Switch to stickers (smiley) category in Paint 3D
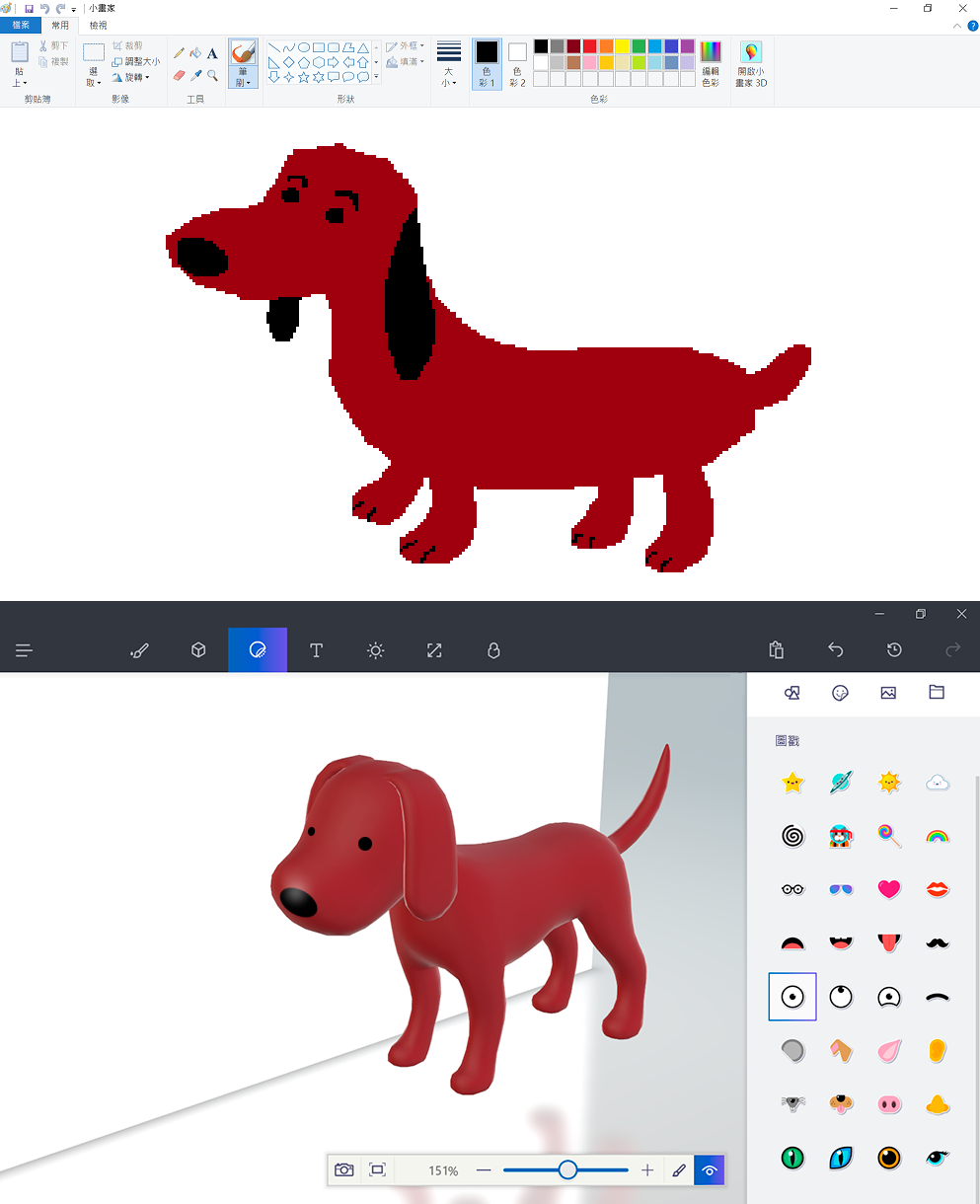The height and width of the screenshot is (1204, 980). [840, 693]
